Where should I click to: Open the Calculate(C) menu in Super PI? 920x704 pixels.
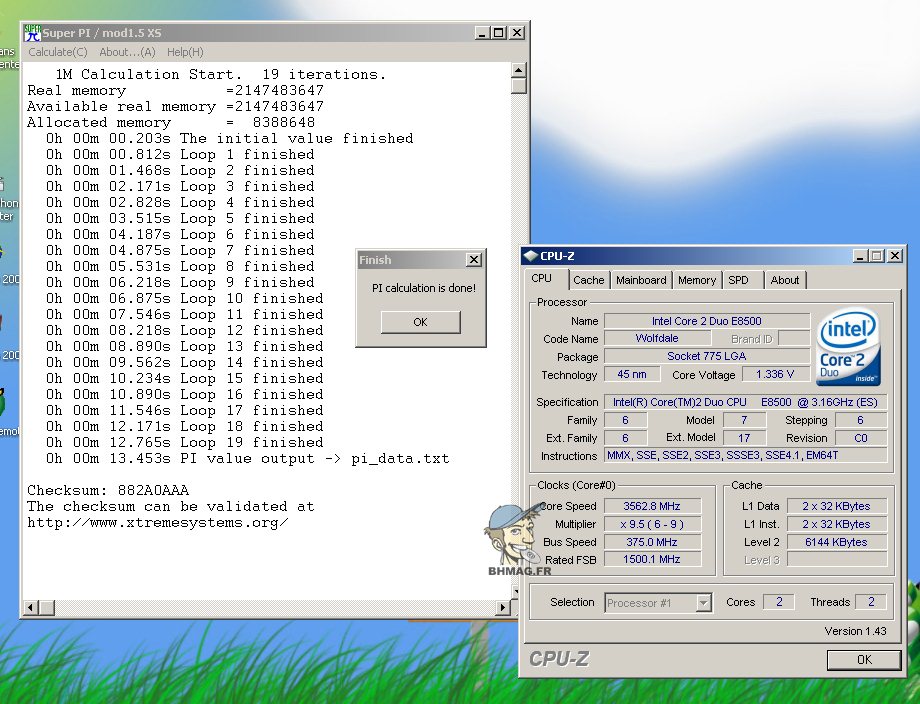(58, 52)
